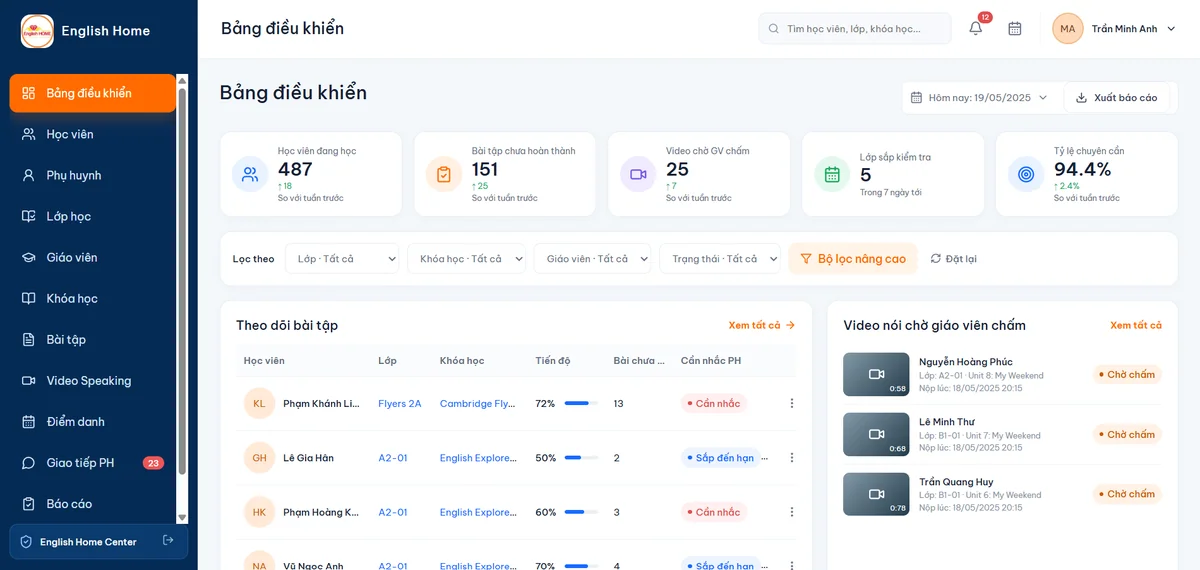Viewport: 1200px width, 570px height.
Task: Click the reset icon labeled Đặt lại
Action: [x=953, y=259]
